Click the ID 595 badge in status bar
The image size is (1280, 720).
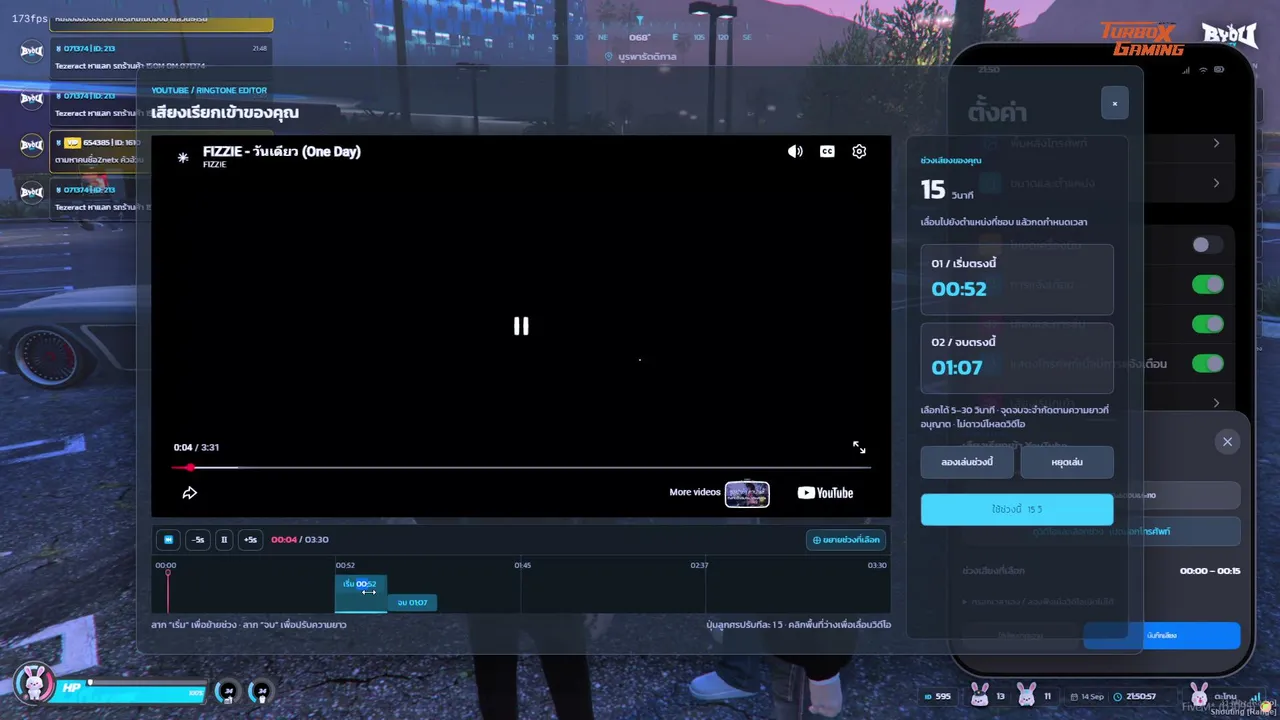point(937,696)
